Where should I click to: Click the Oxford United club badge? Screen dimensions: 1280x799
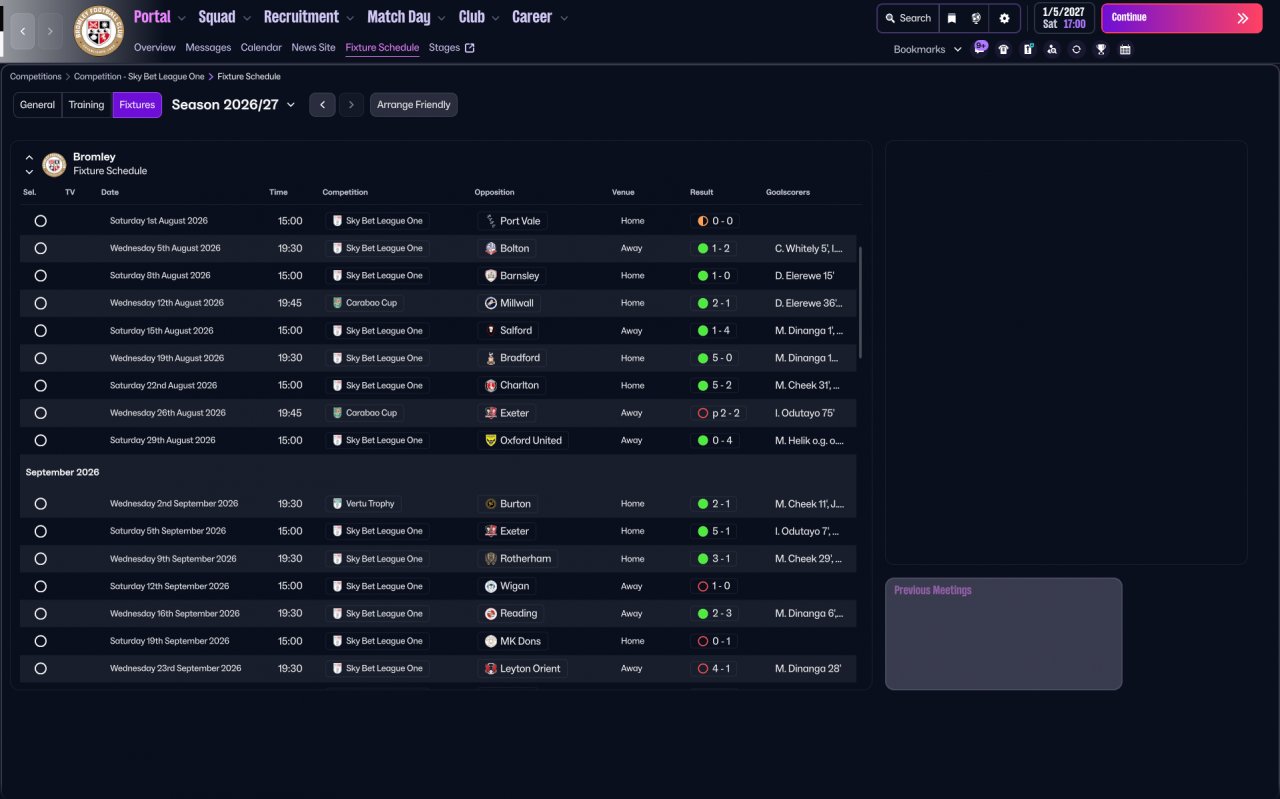[490, 440]
